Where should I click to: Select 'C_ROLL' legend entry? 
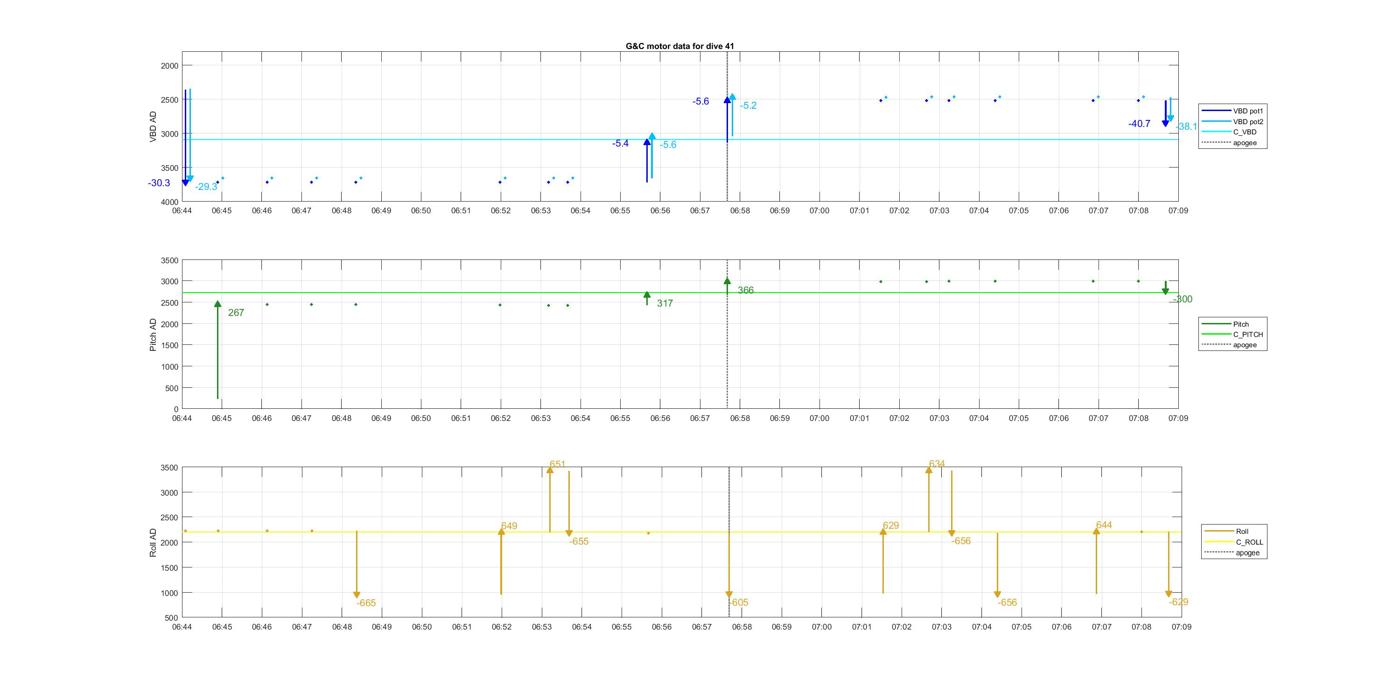click(1233, 542)
